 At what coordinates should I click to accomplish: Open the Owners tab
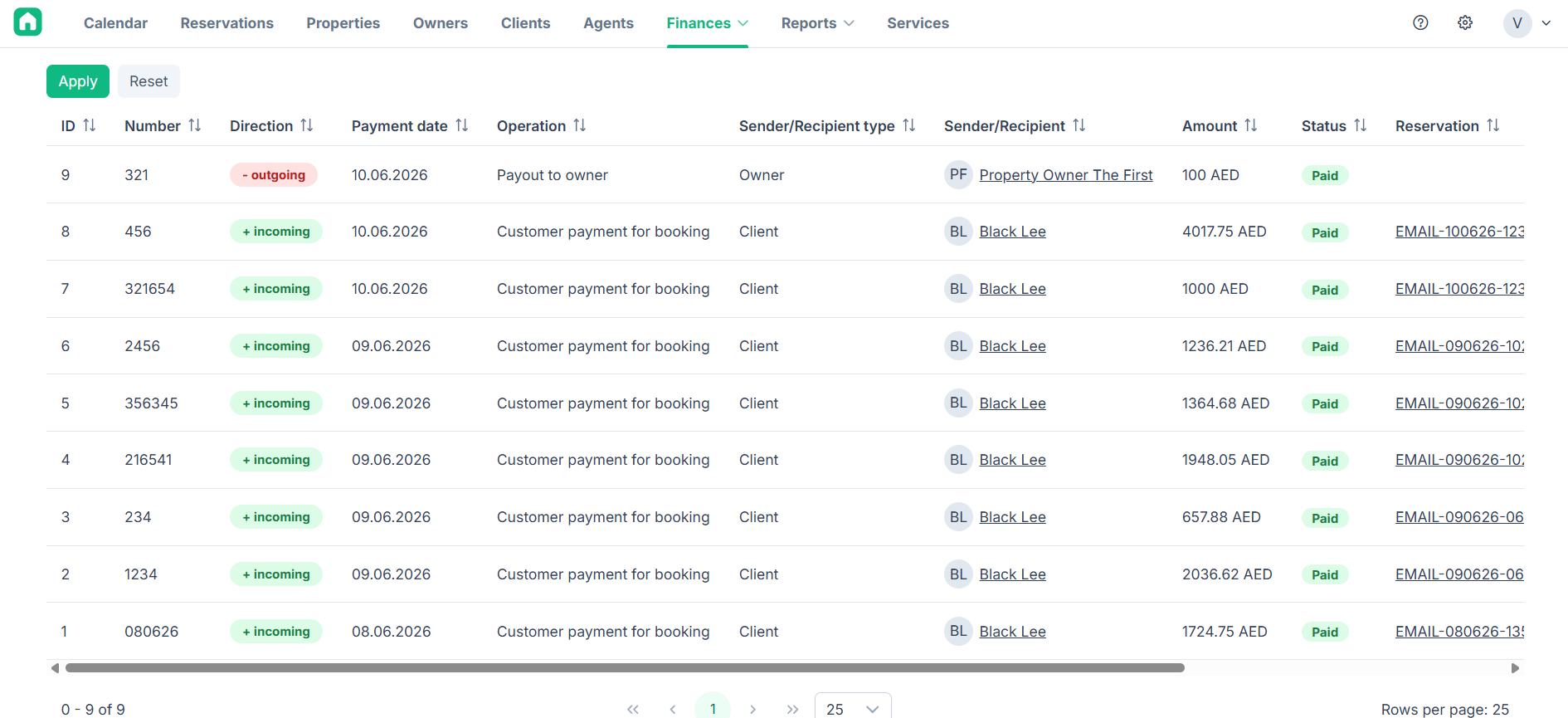tap(441, 23)
